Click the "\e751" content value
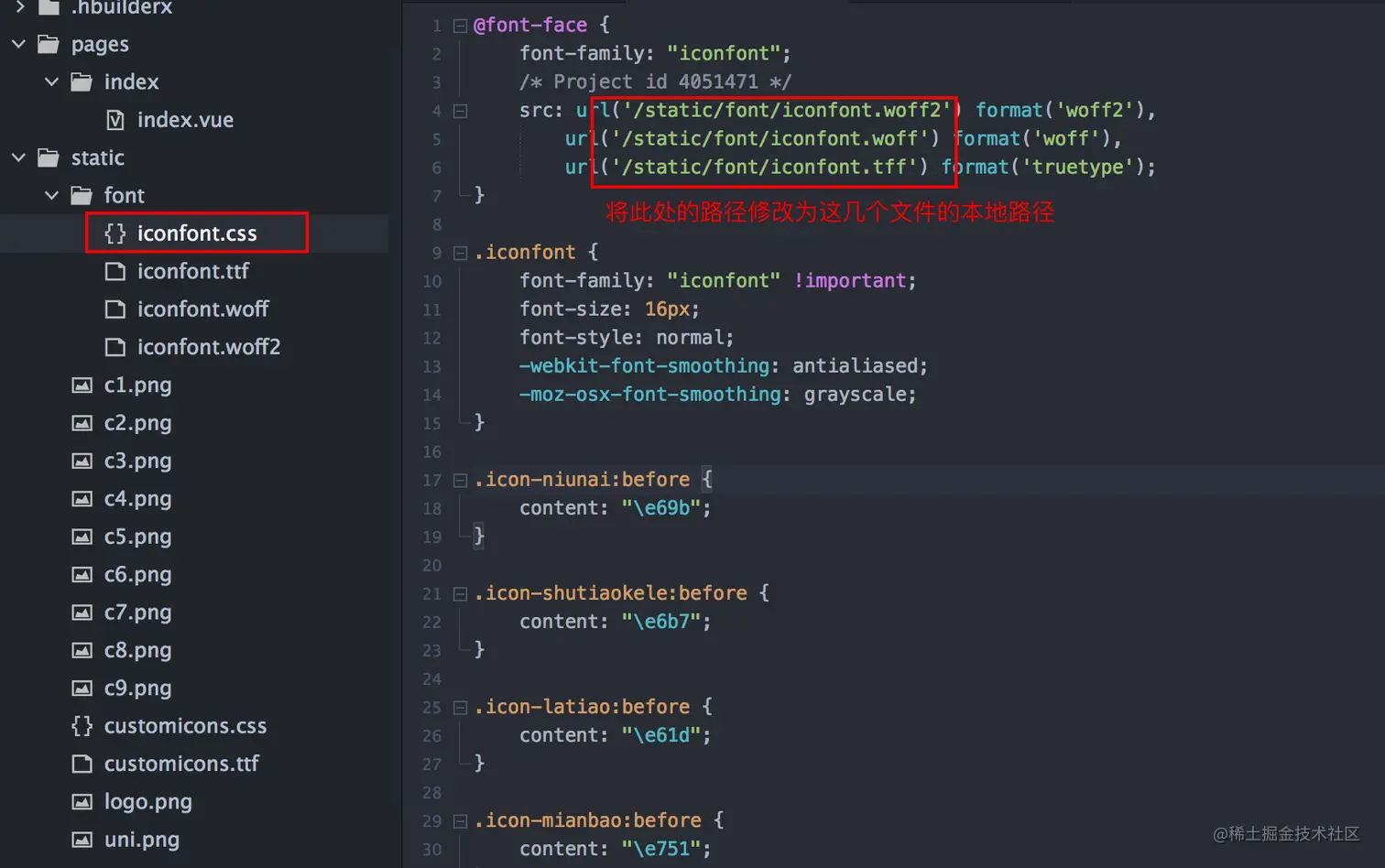The height and width of the screenshot is (868, 1385). click(x=661, y=849)
